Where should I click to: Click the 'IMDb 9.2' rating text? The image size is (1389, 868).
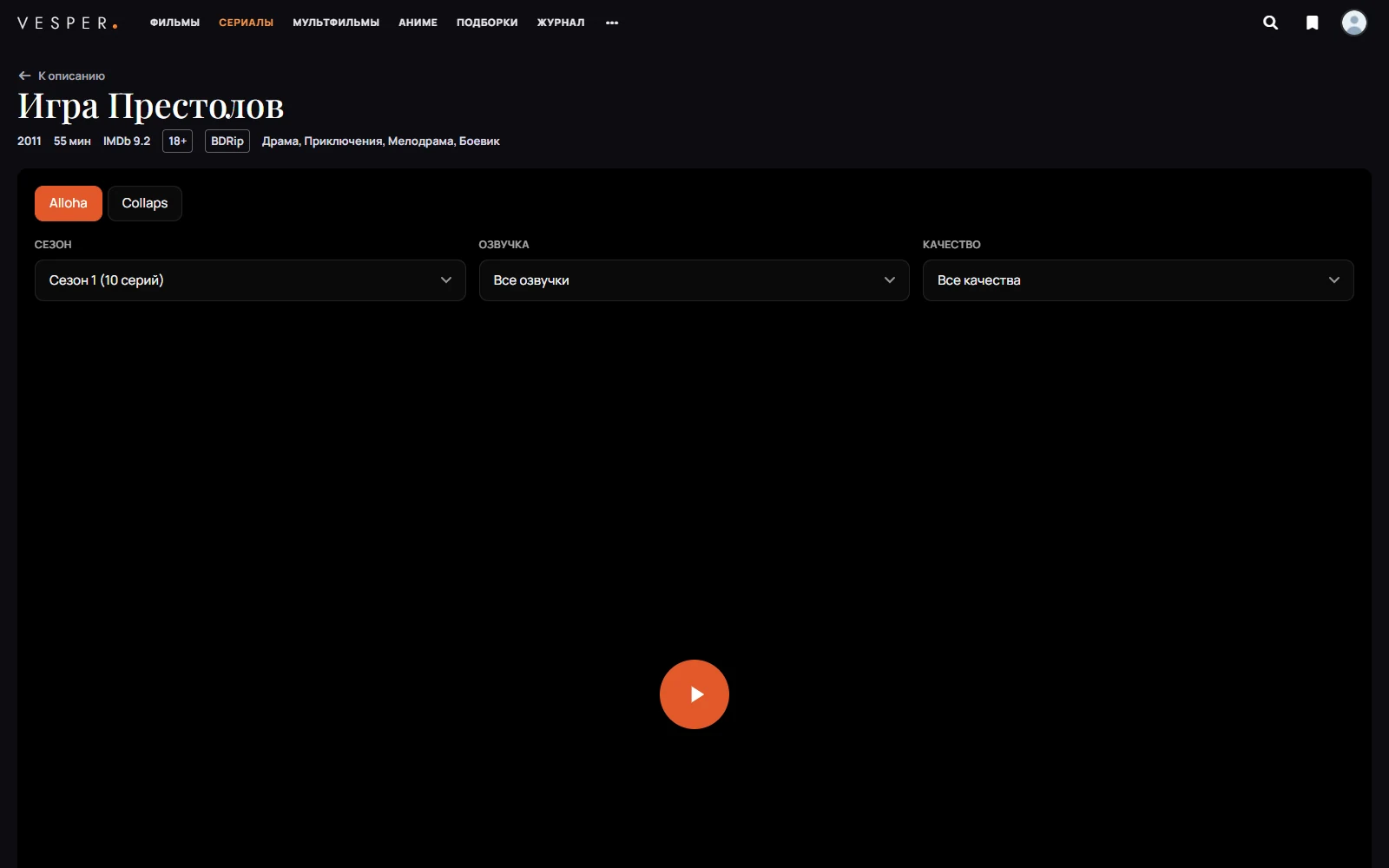tap(127, 141)
